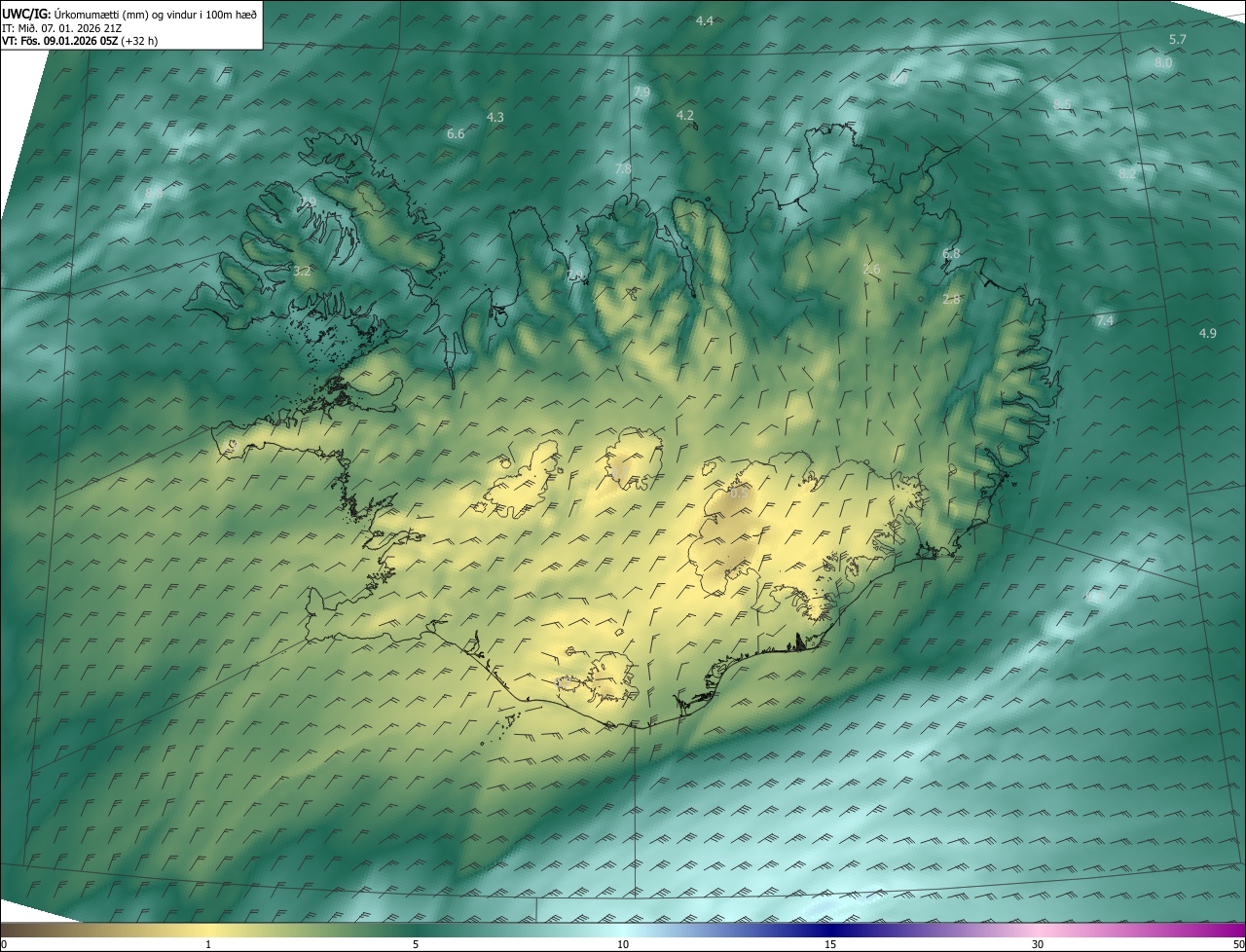Screen dimensions: 1246x952
Task: Click the 4.4 precipitation value on the map
Action: (x=705, y=21)
